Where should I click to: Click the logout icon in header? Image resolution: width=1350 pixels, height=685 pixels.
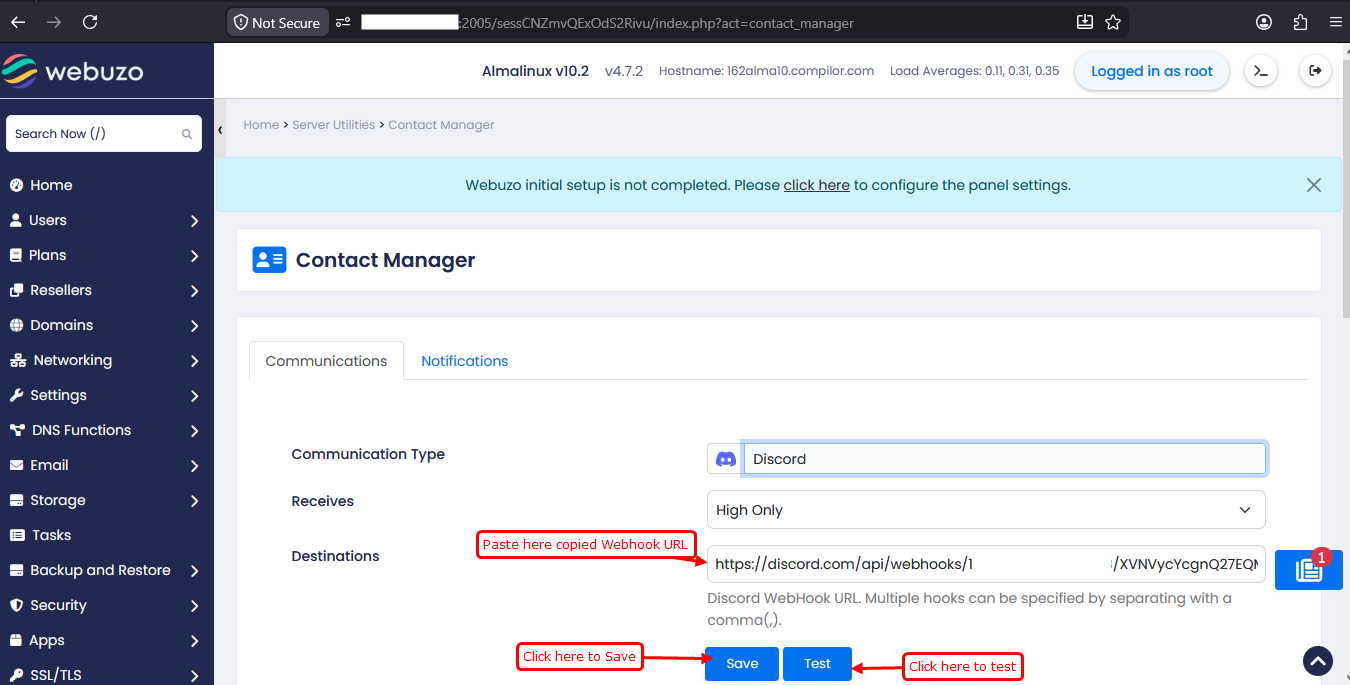click(1315, 71)
